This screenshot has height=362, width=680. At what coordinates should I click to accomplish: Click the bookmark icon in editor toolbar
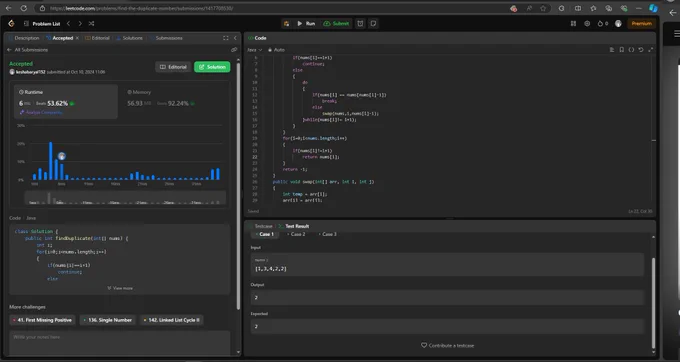tap(621, 50)
